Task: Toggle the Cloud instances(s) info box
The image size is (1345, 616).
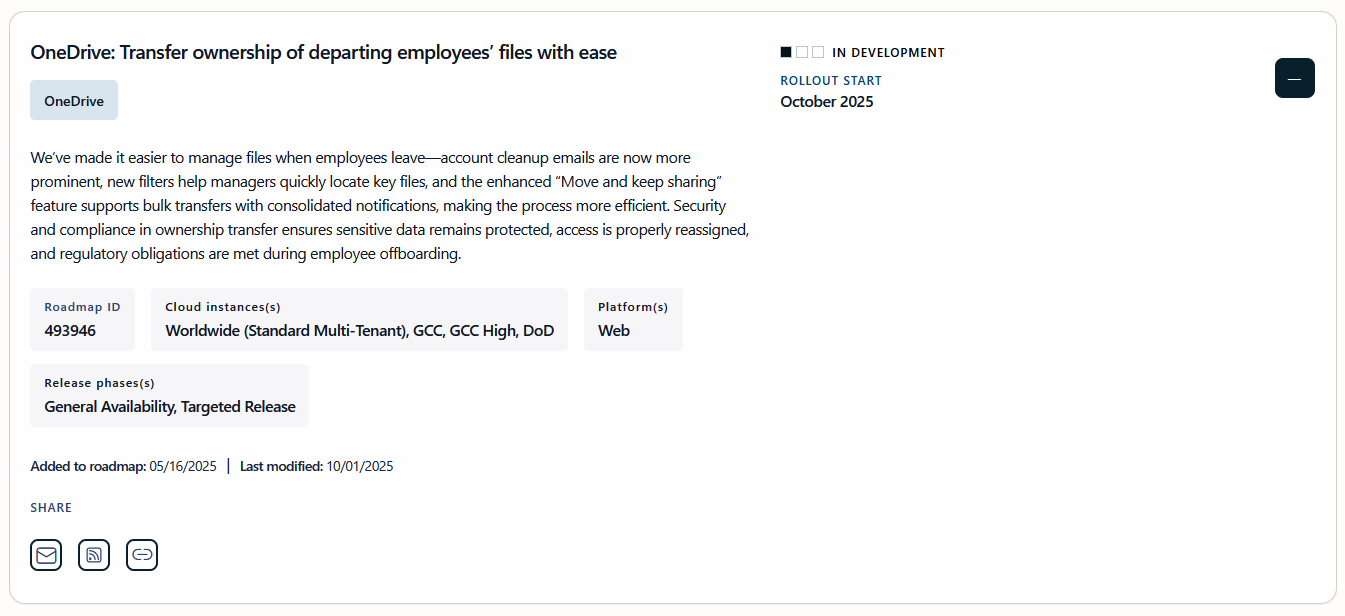Action: (x=359, y=319)
